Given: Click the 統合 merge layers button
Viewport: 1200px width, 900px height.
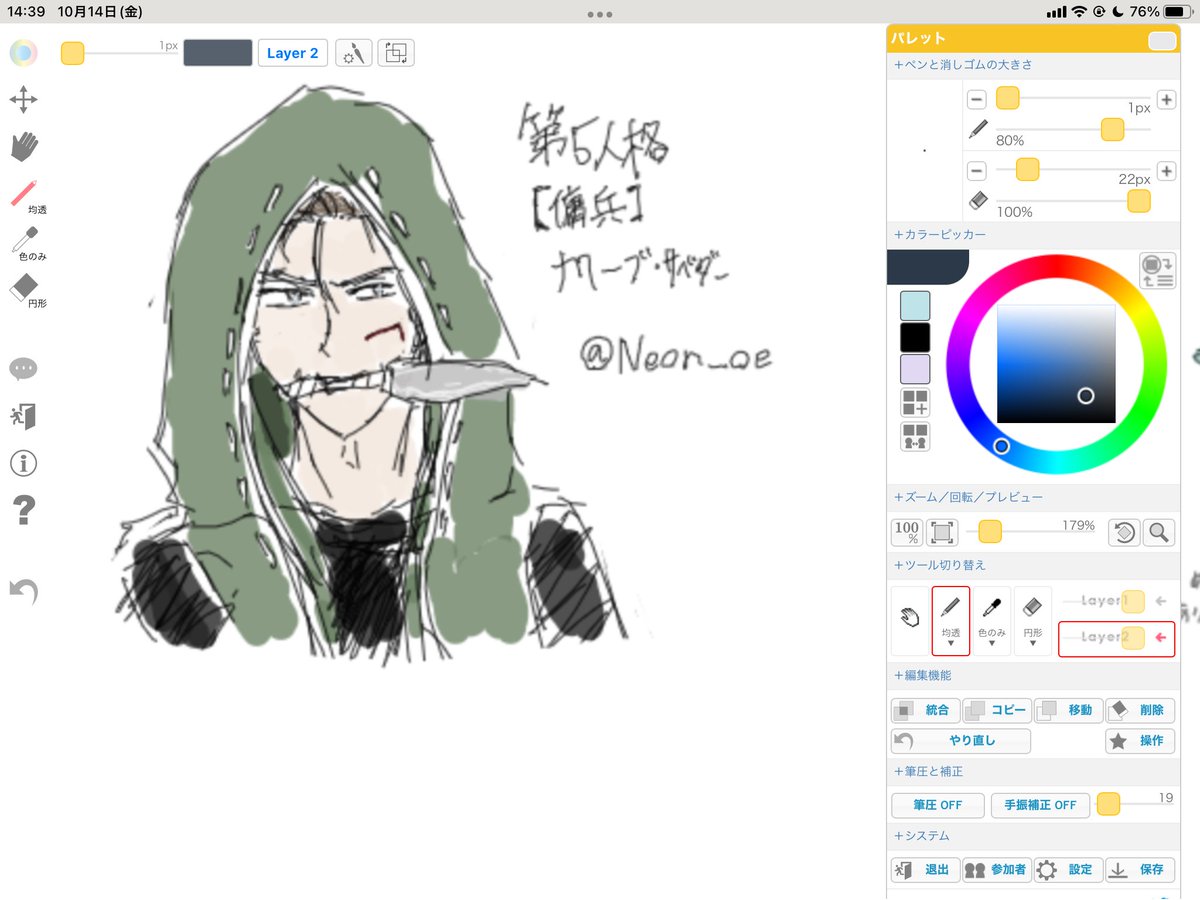Looking at the screenshot, I should click(926, 710).
